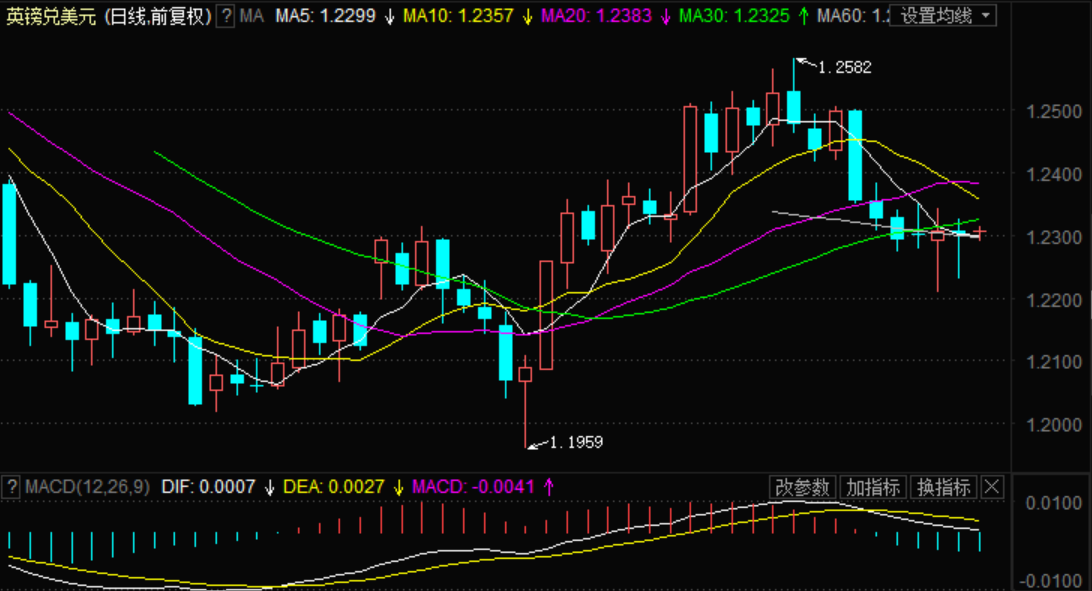Click the 改参数 button
The image size is (1092, 591).
pos(803,487)
